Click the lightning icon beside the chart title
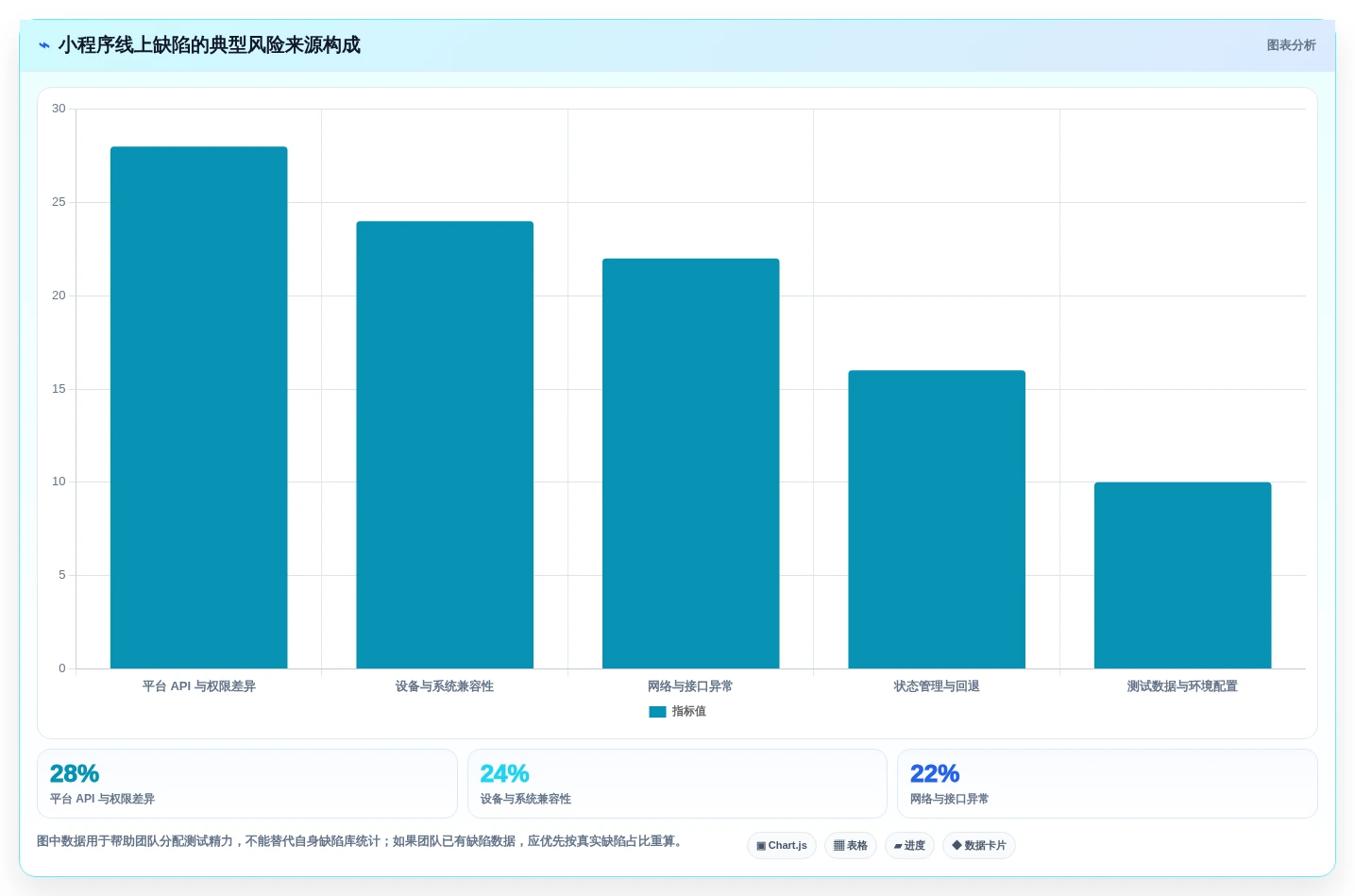The width and height of the screenshot is (1355, 896). (44, 45)
